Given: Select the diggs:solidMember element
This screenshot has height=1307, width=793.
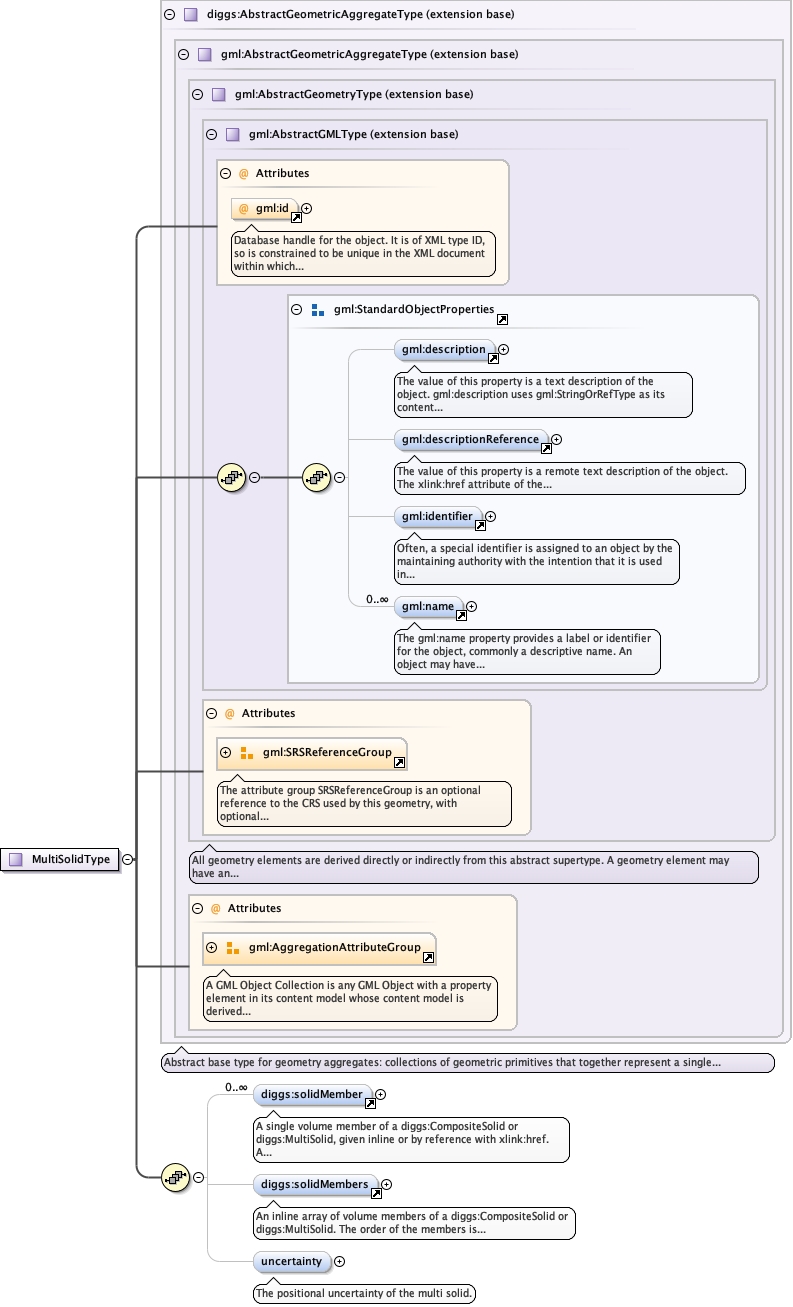Looking at the screenshot, I should coord(314,1095).
